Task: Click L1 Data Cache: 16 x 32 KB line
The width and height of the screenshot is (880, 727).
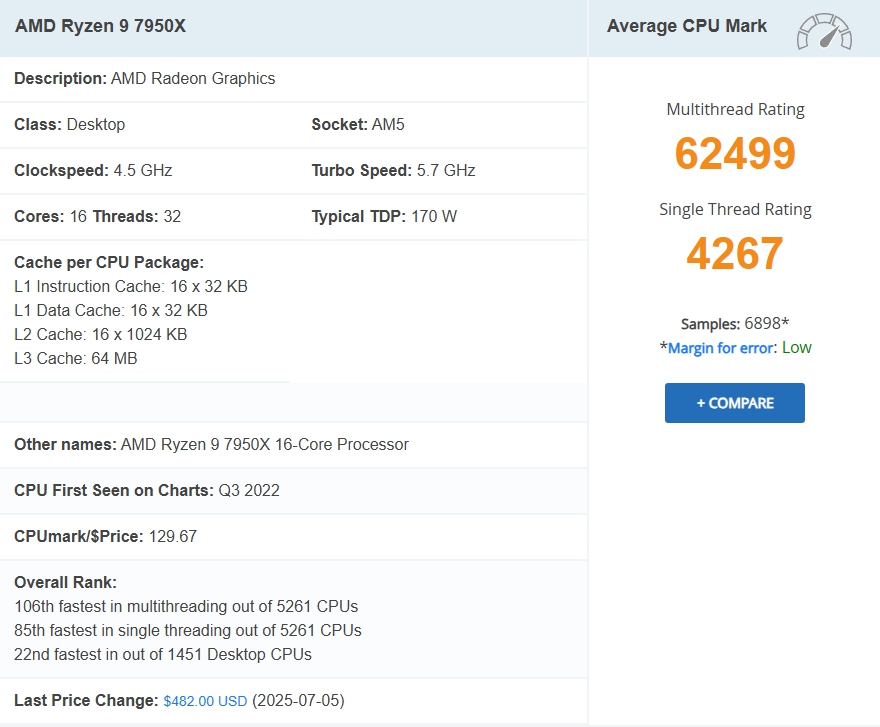Action: [111, 310]
